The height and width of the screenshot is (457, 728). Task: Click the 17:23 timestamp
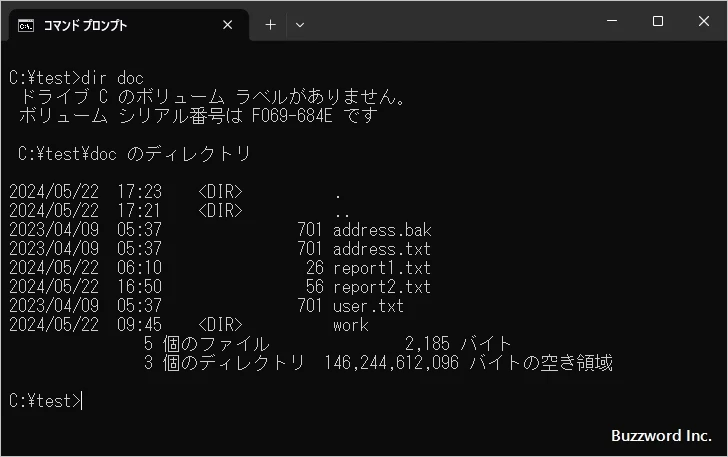point(139,192)
